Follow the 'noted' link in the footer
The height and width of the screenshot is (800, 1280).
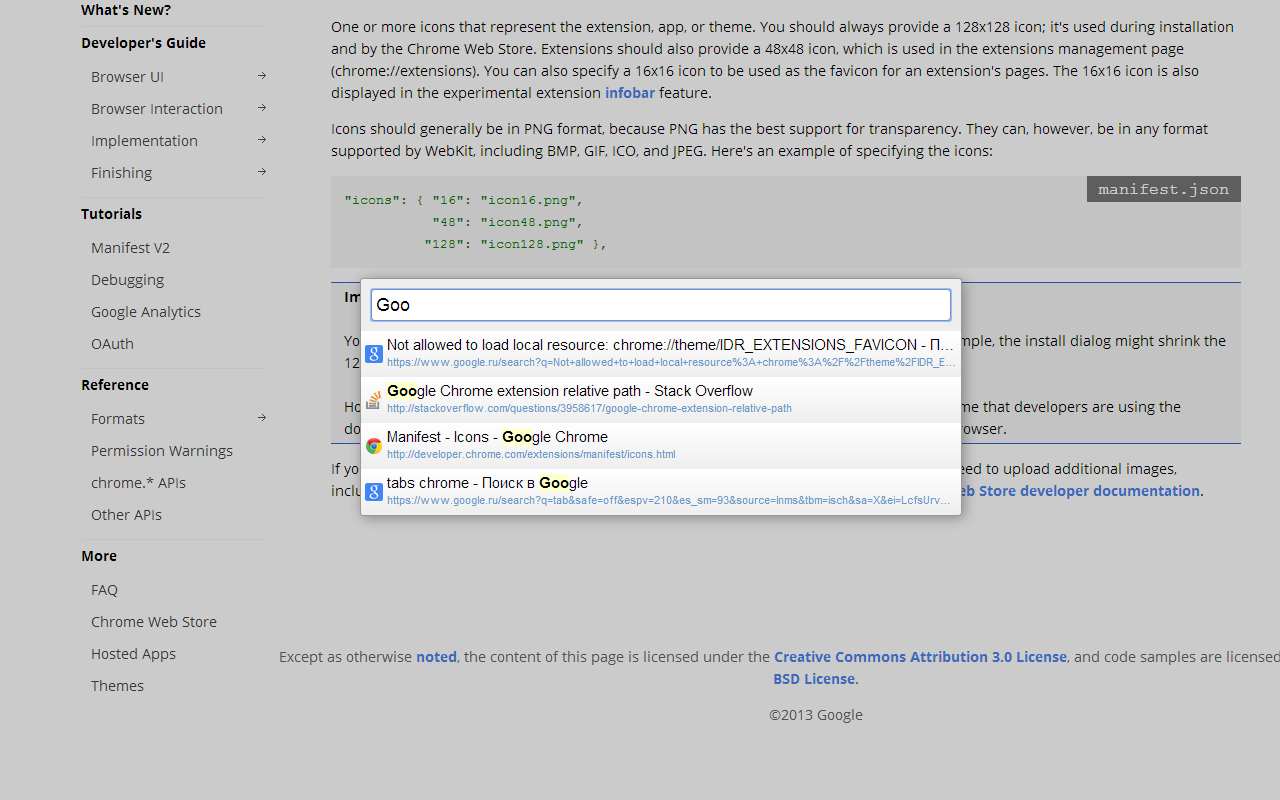tap(436, 657)
